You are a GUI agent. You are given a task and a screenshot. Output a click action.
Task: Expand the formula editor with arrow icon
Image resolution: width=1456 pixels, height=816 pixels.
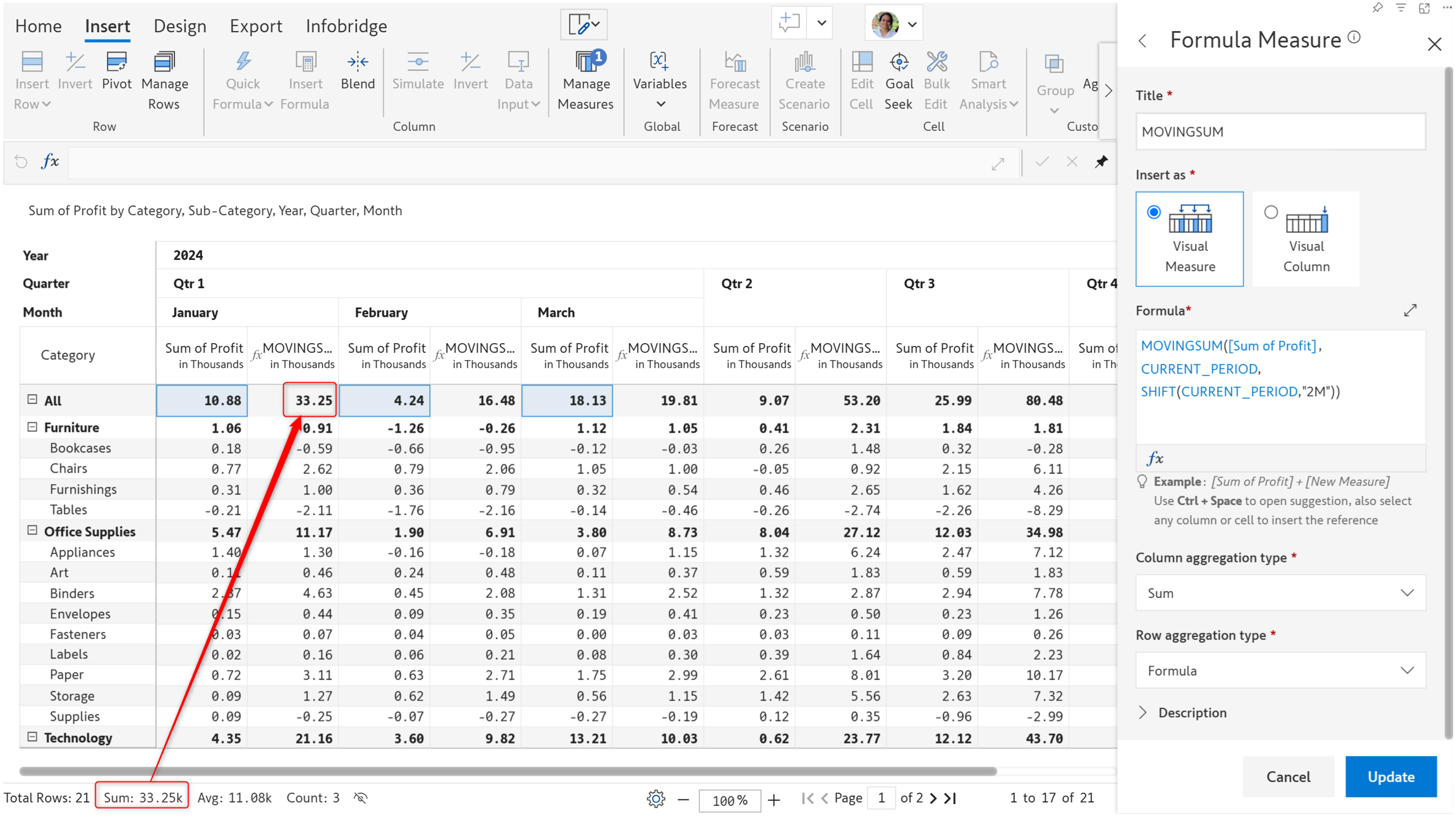pyautogui.click(x=1410, y=310)
